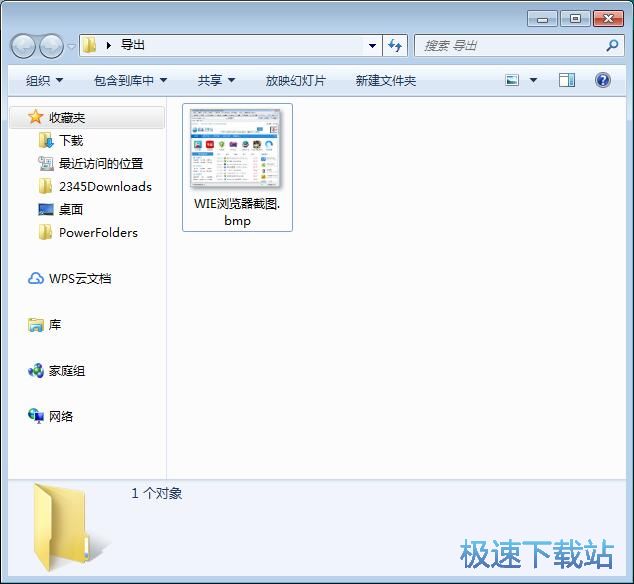Open 桌面 in favorites
This screenshot has width=634, height=584.
pyautogui.click(x=71, y=209)
